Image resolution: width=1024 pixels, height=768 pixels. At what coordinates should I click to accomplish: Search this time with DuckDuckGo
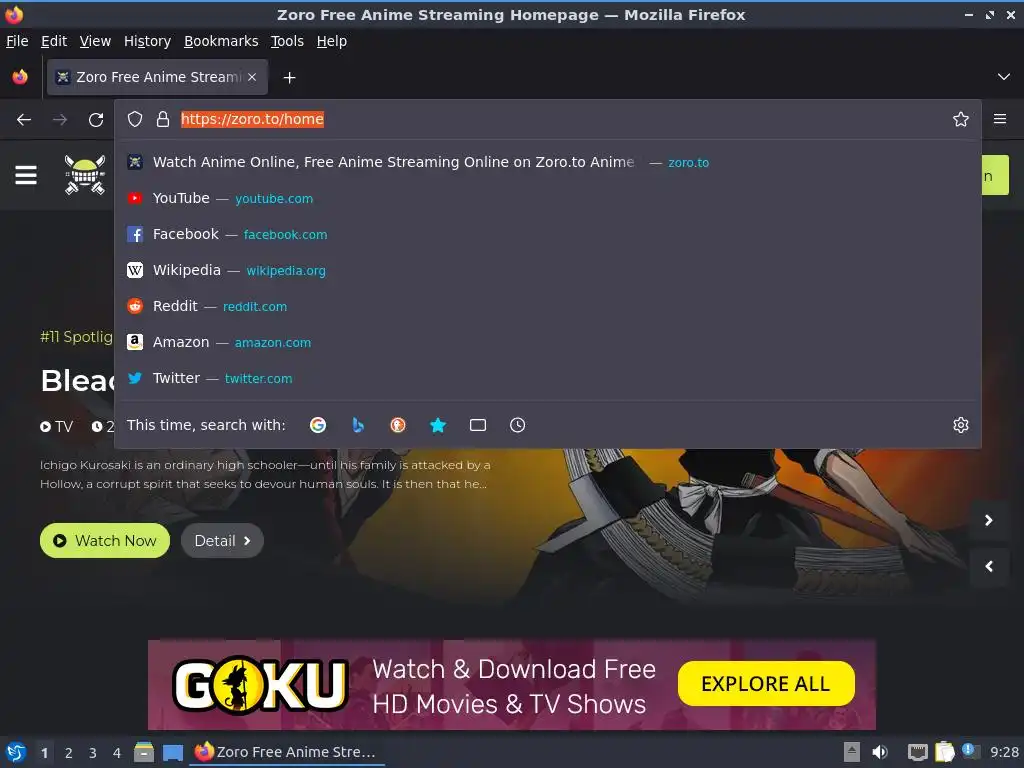click(398, 425)
